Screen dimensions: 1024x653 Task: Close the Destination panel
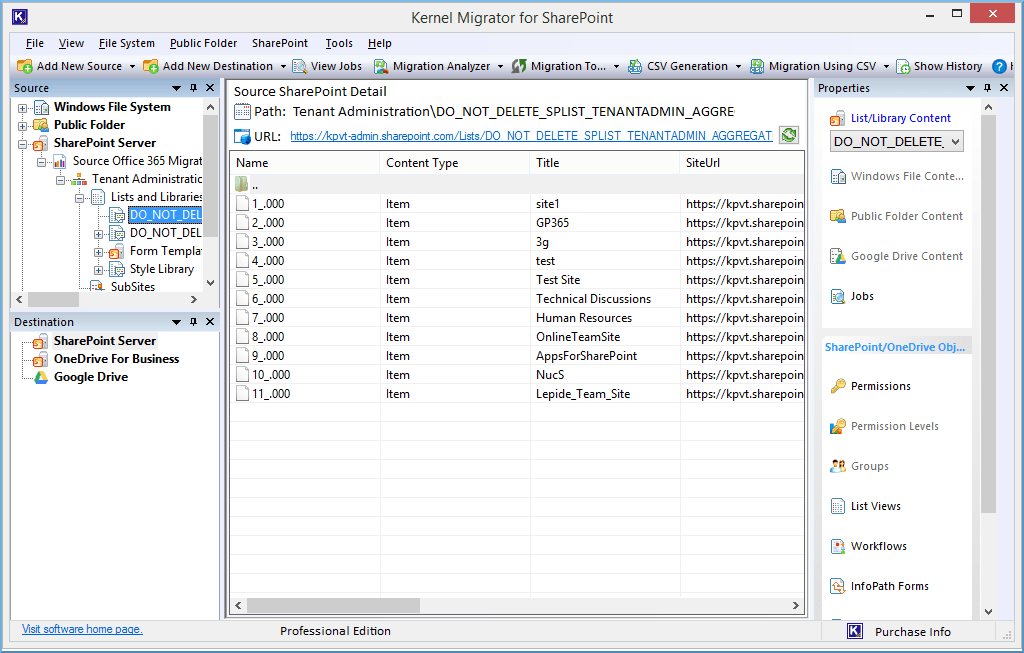coord(210,321)
